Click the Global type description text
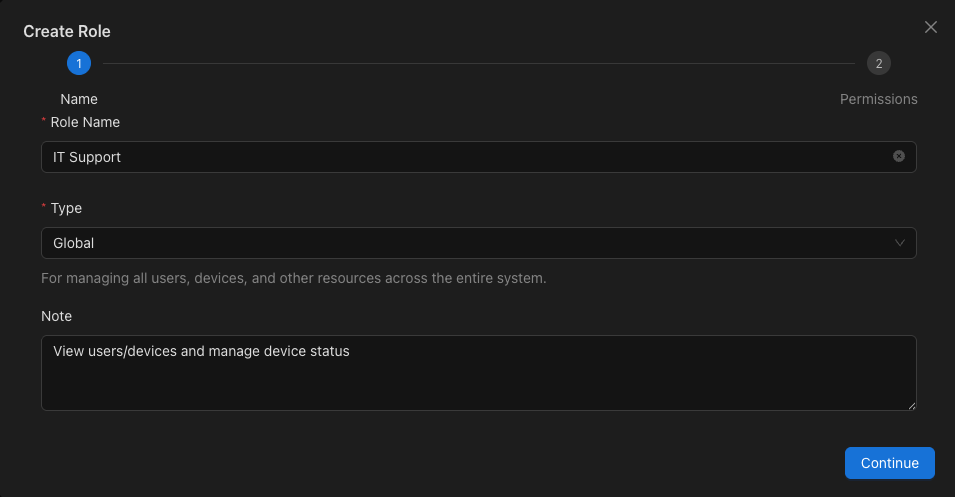Viewport: 955px width, 497px height. pyautogui.click(x=294, y=278)
